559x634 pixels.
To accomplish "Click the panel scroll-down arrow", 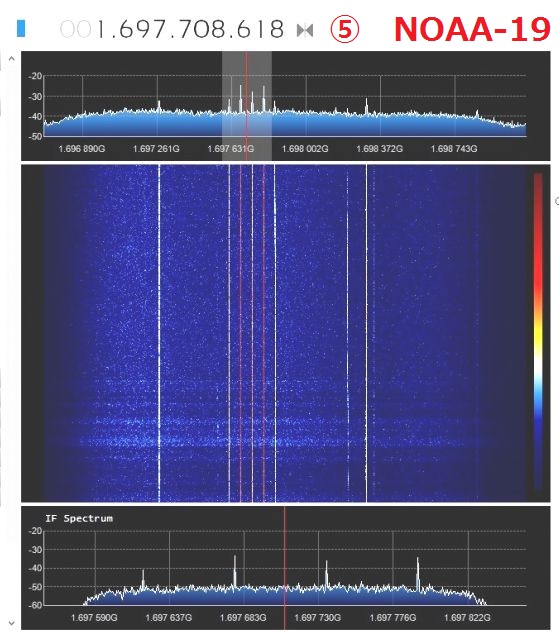I will pos(11,623).
